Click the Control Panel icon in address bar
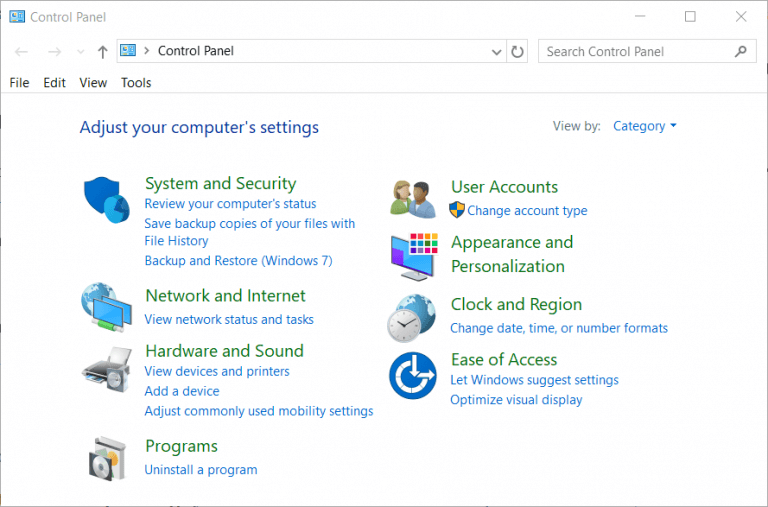Screen dimensions: 768x507 128,50
